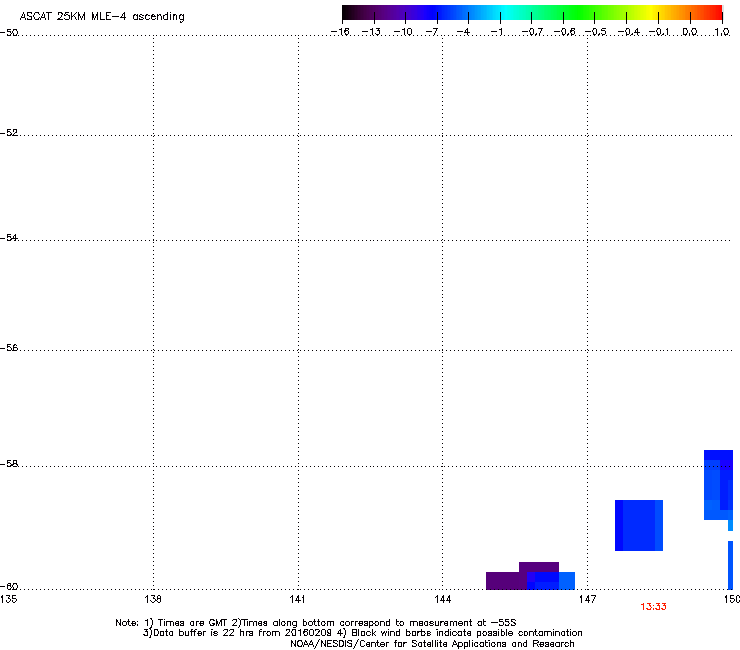Click the purple data patch near 145 longitude
This screenshot has height=650, width=740.
tap(506, 581)
